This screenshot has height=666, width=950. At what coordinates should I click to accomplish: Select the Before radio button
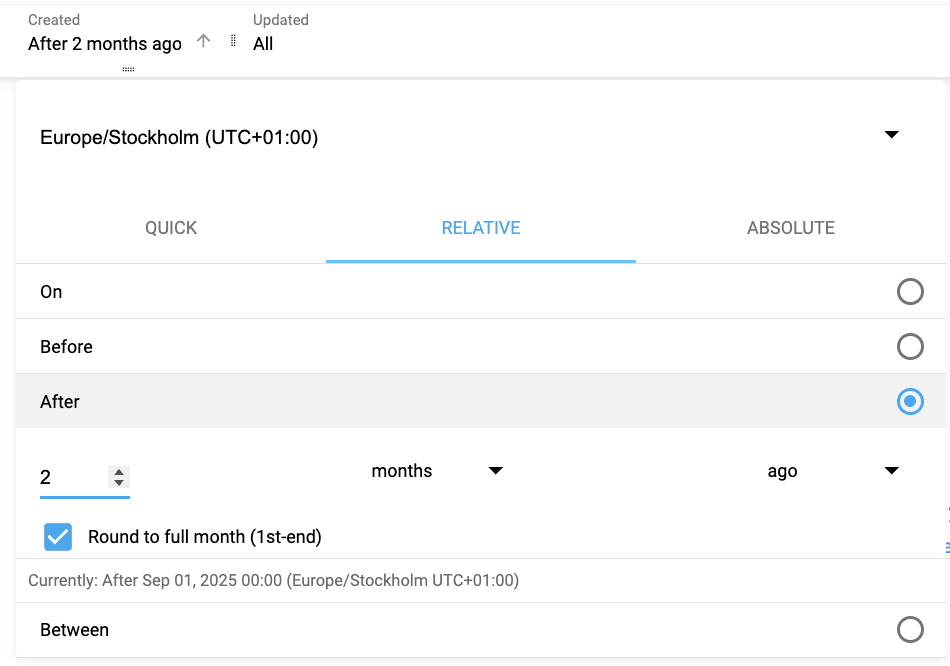[x=910, y=346]
